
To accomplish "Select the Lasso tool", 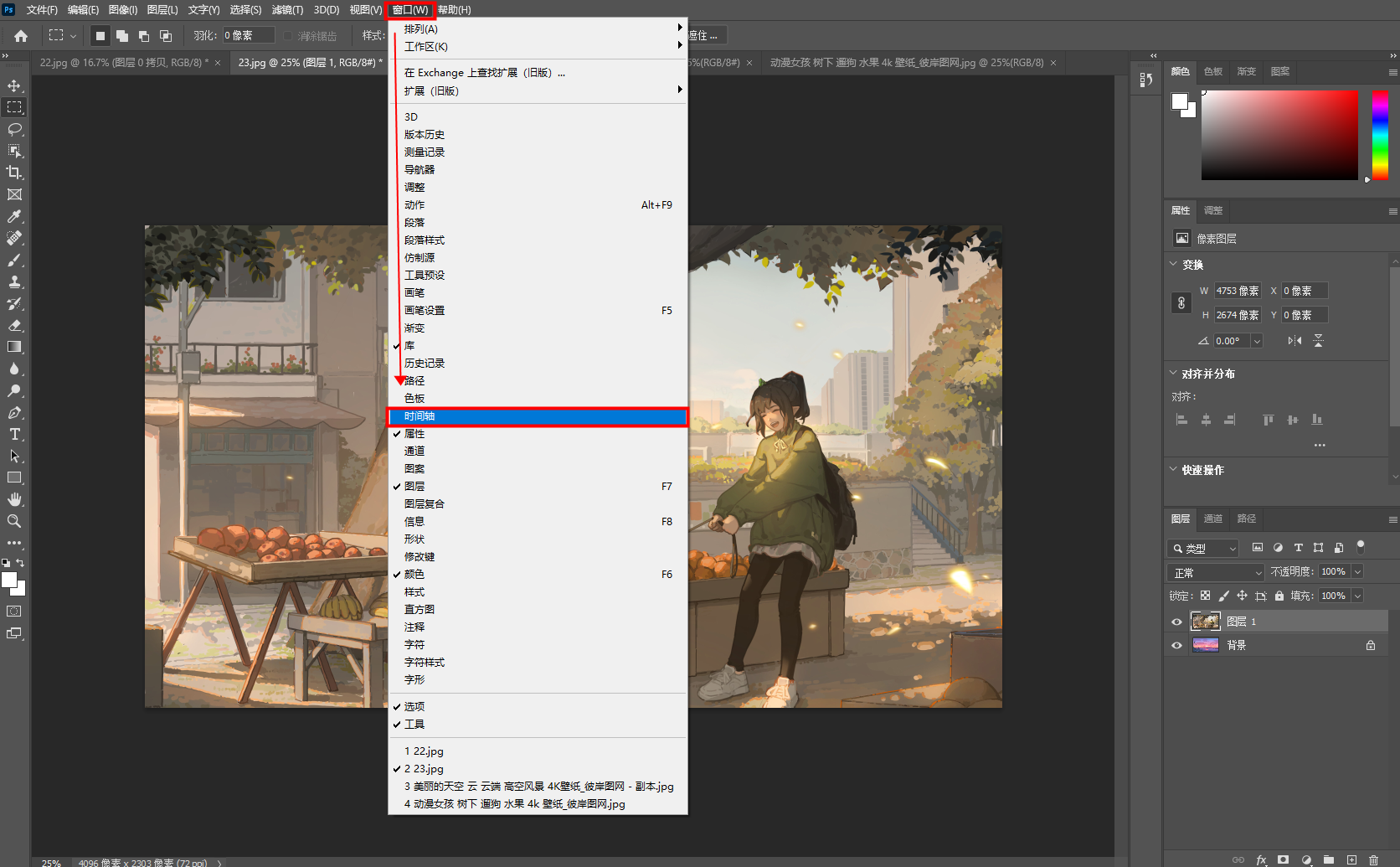I will pyautogui.click(x=14, y=129).
